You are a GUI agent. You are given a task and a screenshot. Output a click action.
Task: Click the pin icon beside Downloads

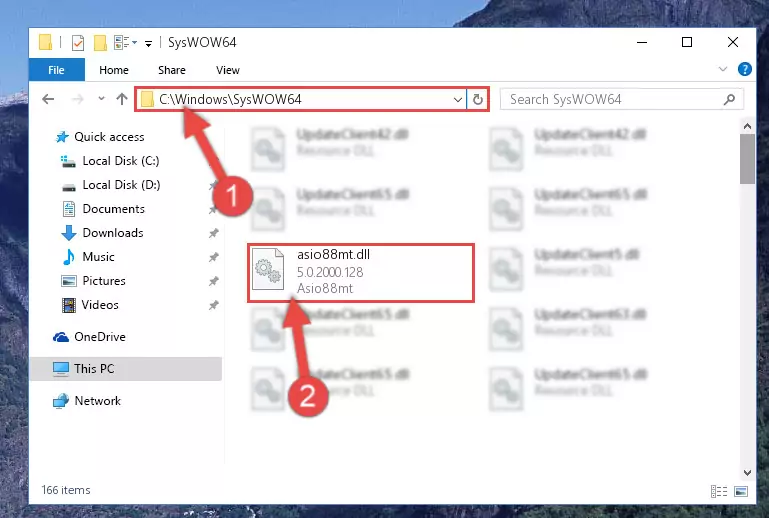click(x=213, y=233)
